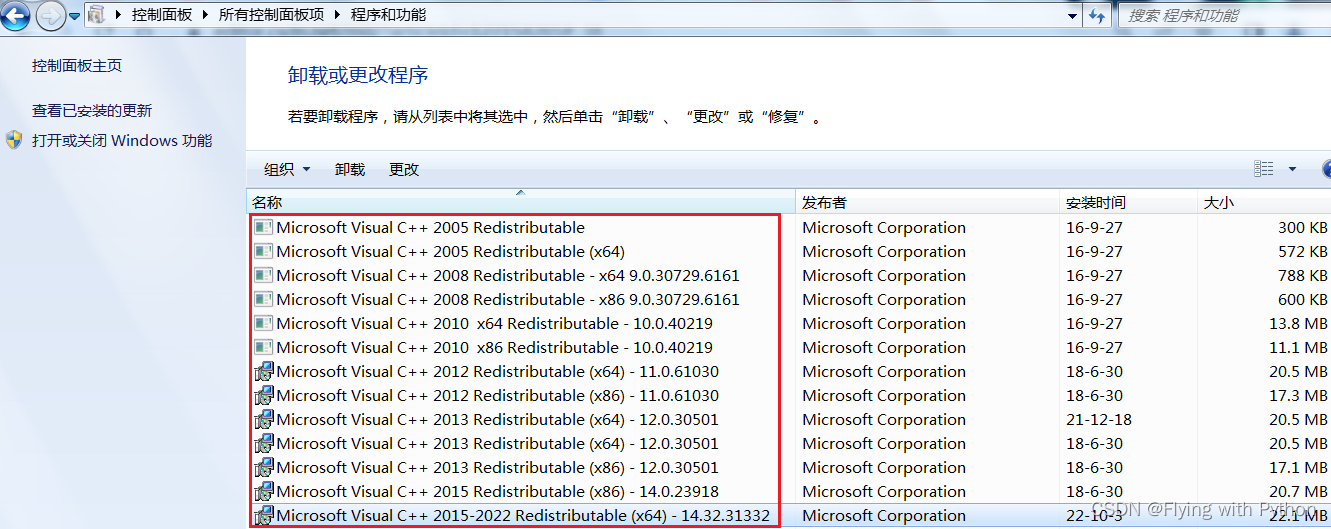This screenshot has height=529, width=1331.
Task: Click the refresh button beside address bar
Action: [x=1098, y=15]
